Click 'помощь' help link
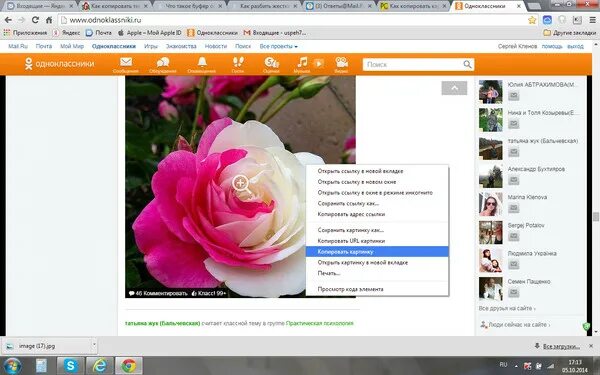The image size is (600, 375). click(x=552, y=46)
